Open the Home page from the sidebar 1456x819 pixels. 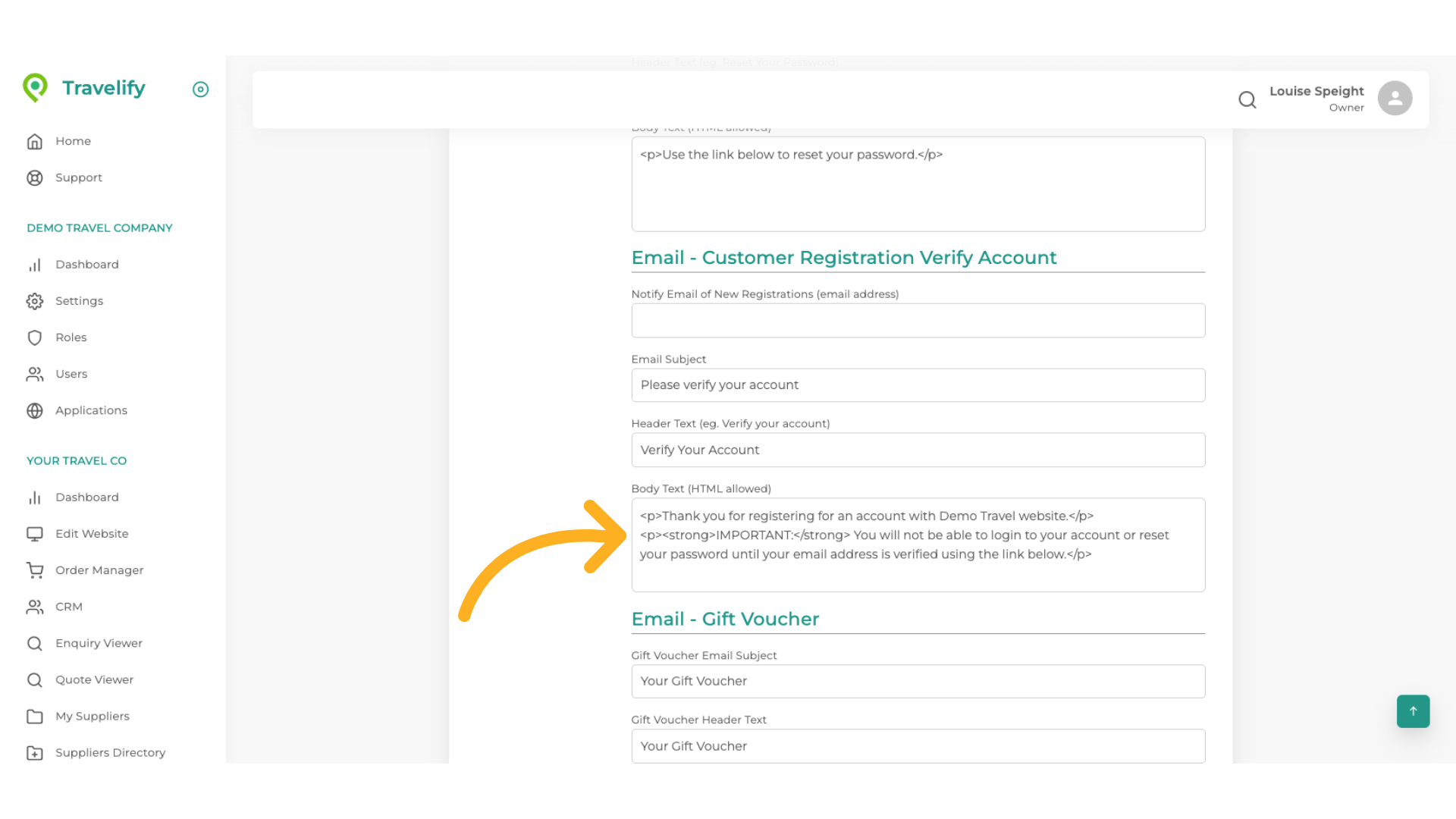coord(73,141)
